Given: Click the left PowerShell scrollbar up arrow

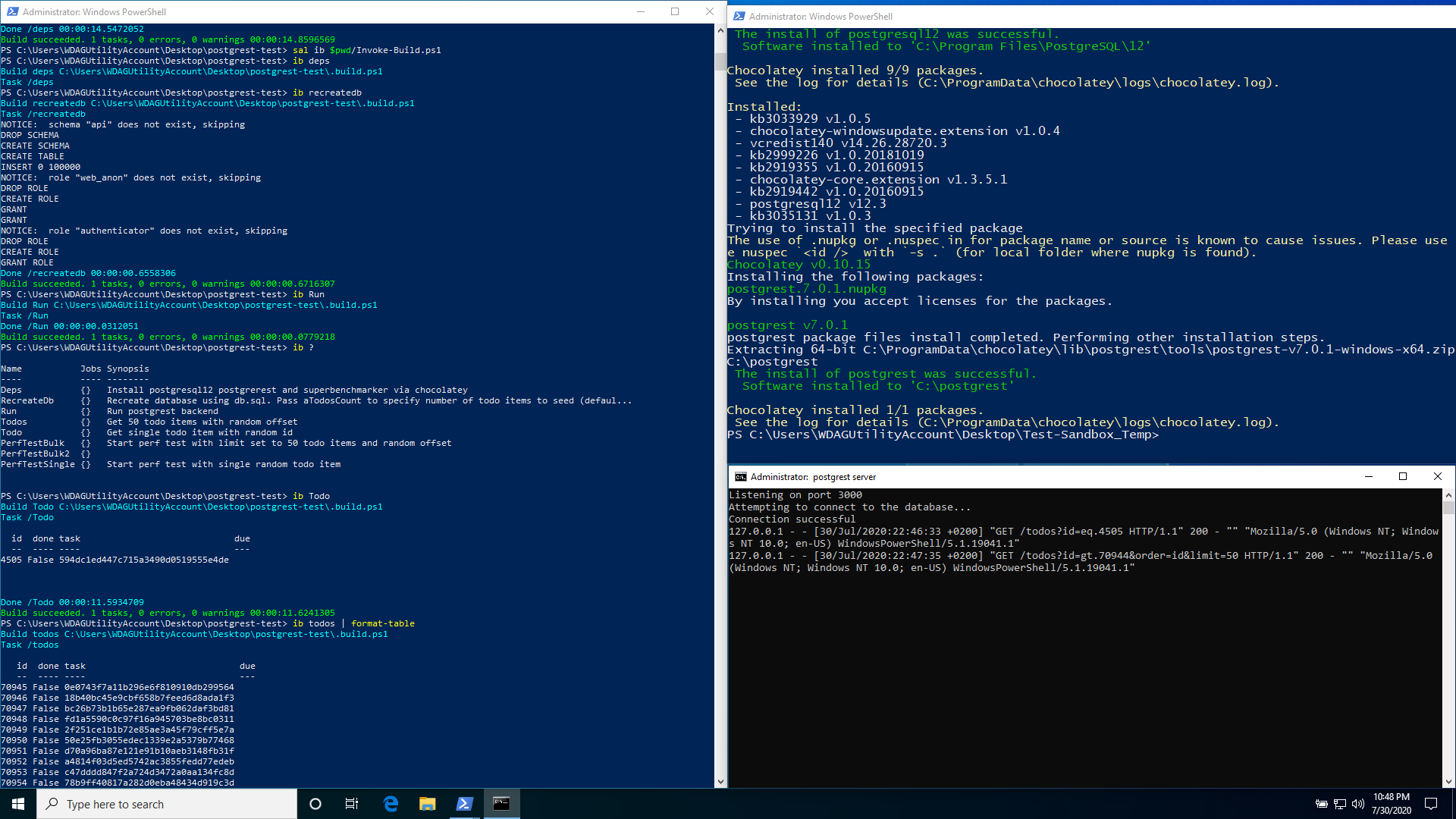Looking at the screenshot, I should pos(720,30).
